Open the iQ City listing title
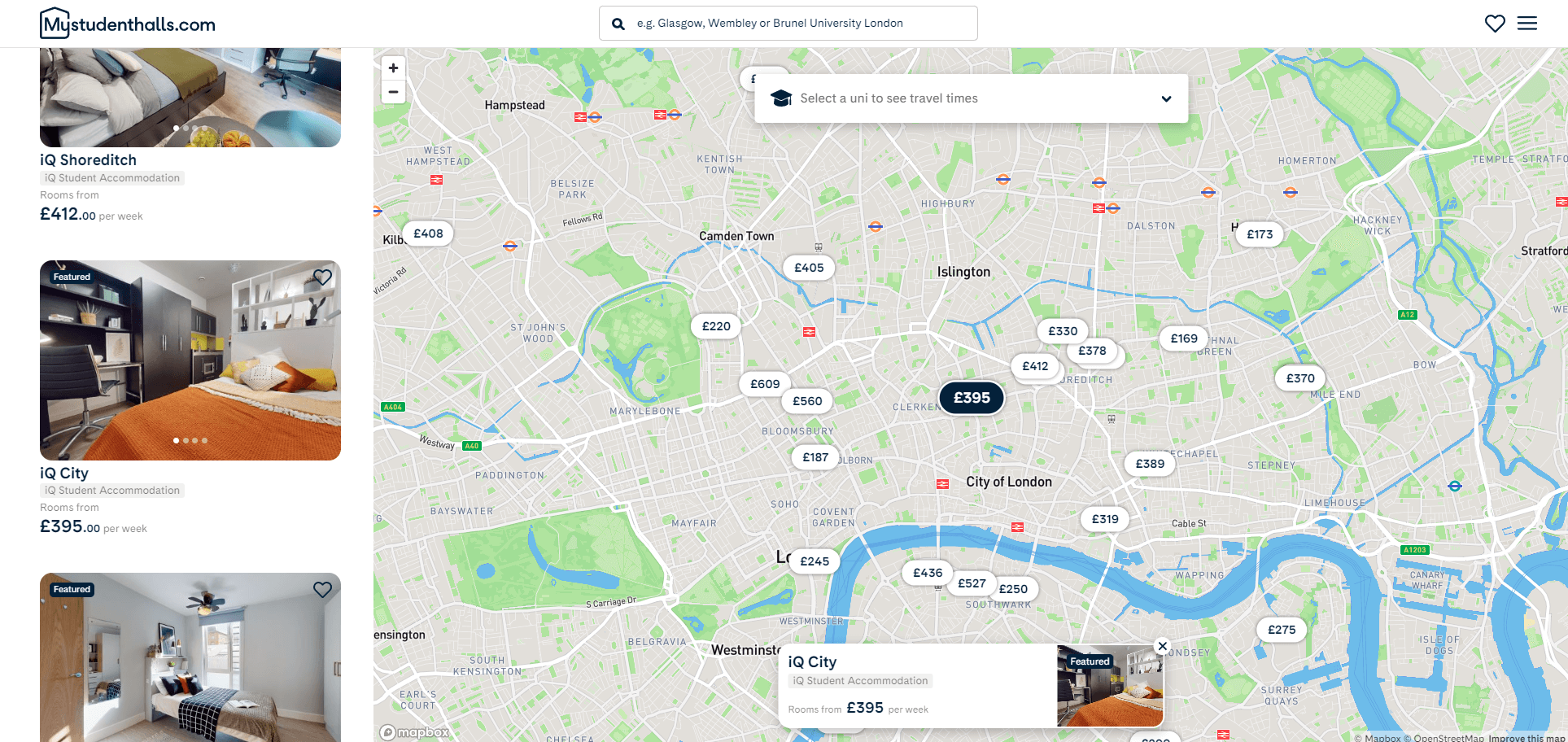1568x742 pixels. [x=64, y=474]
